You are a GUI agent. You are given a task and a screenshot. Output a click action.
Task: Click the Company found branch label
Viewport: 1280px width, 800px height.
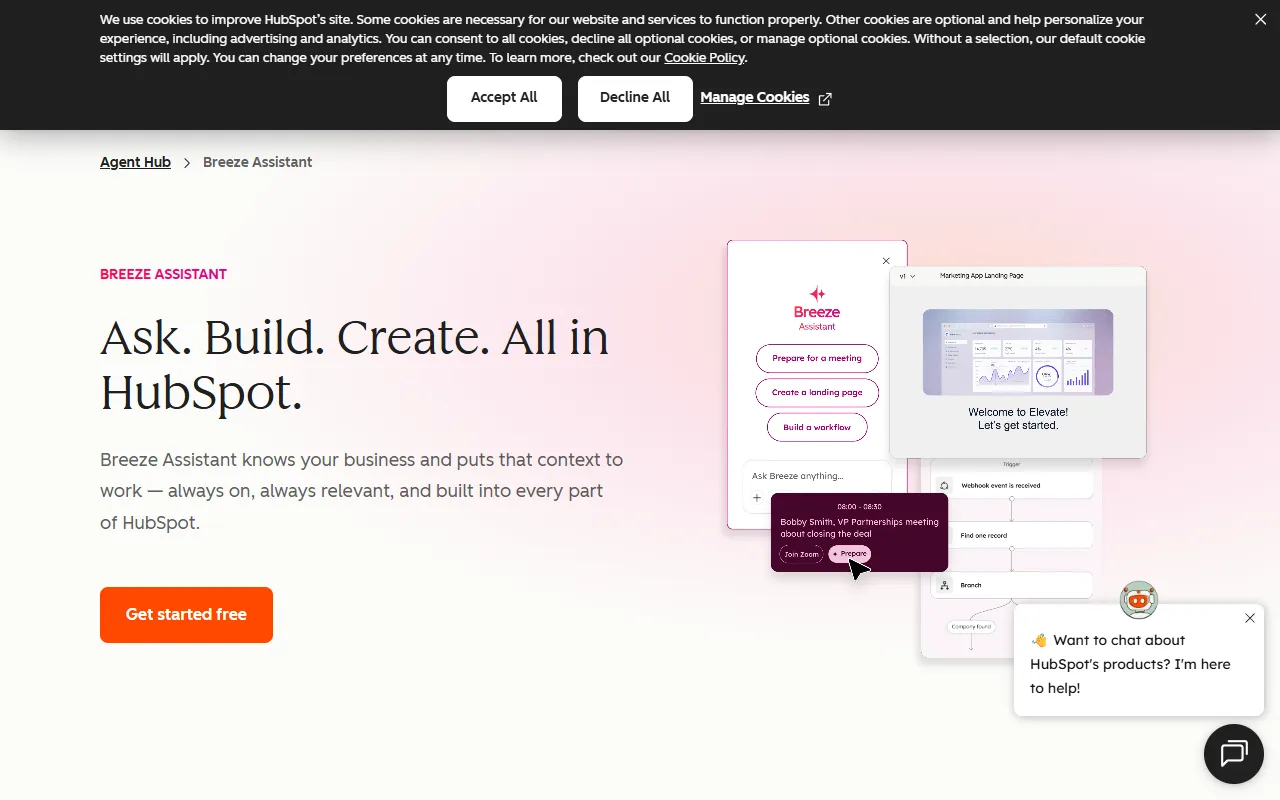click(971, 627)
